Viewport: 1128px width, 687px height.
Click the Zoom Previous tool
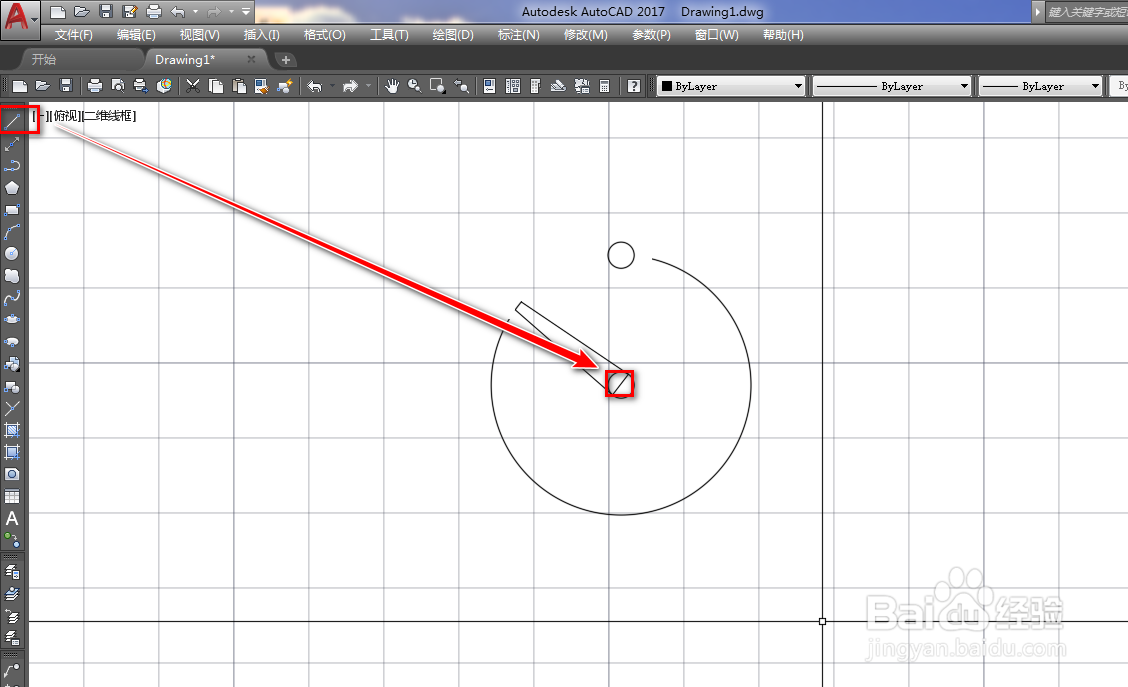point(461,86)
